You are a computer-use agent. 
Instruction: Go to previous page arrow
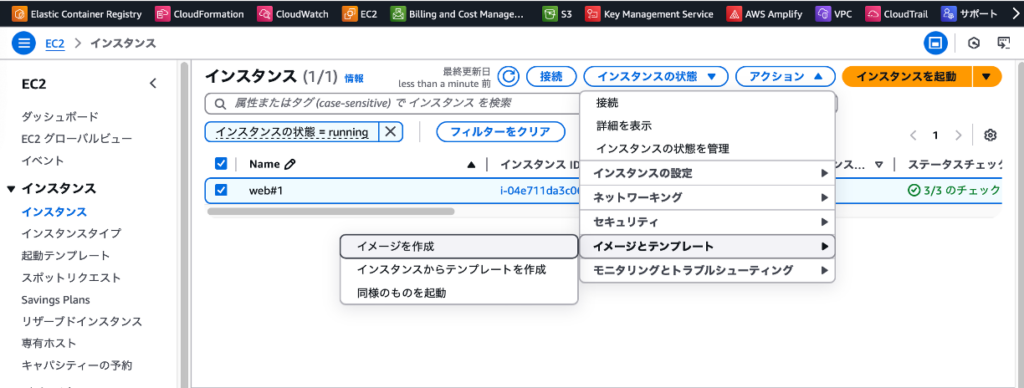pyautogui.click(x=913, y=135)
